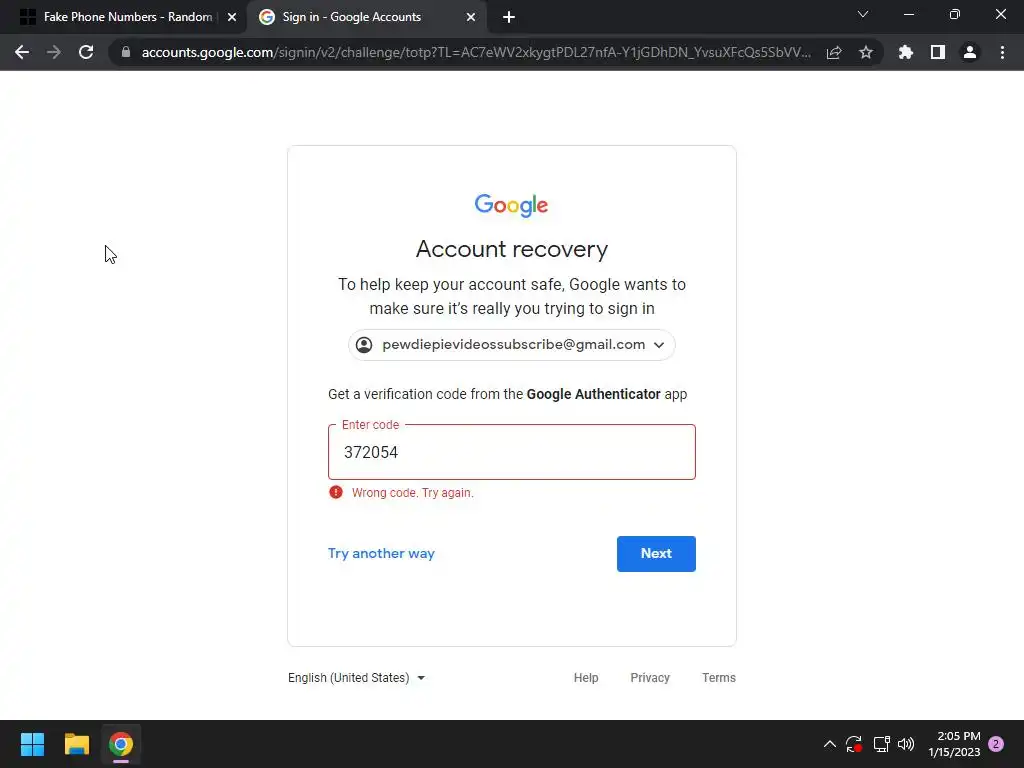The width and height of the screenshot is (1024, 768).
Task: Open the English (United States) language dropdown
Action: [x=357, y=678]
